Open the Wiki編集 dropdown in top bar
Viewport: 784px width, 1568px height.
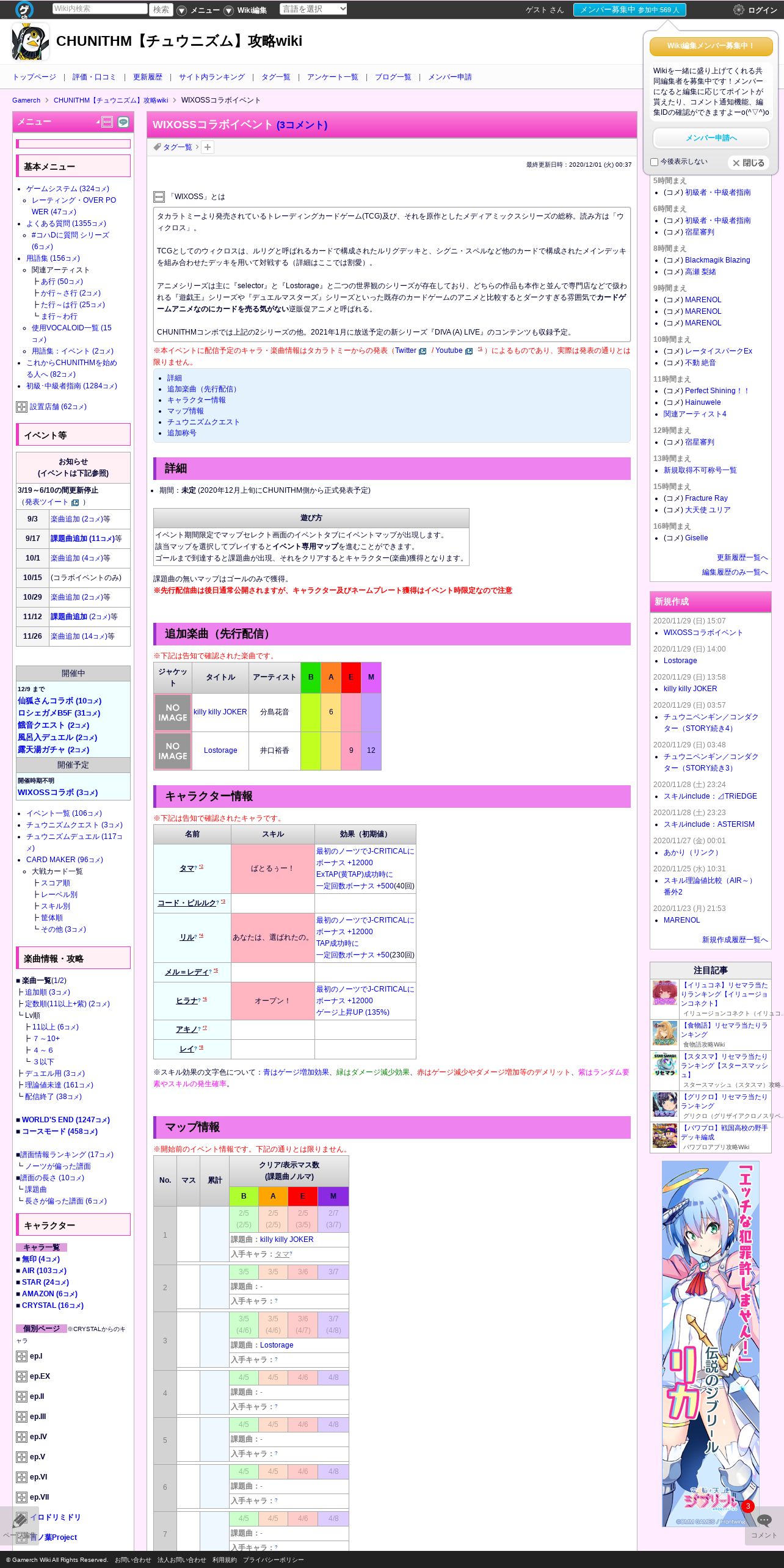tap(245, 10)
